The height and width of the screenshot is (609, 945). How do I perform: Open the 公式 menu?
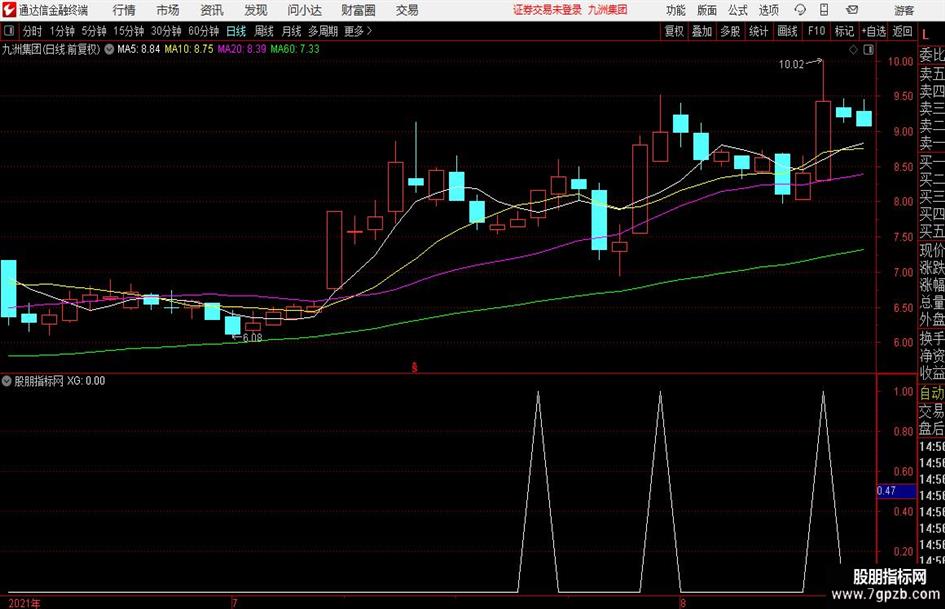tap(738, 10)
